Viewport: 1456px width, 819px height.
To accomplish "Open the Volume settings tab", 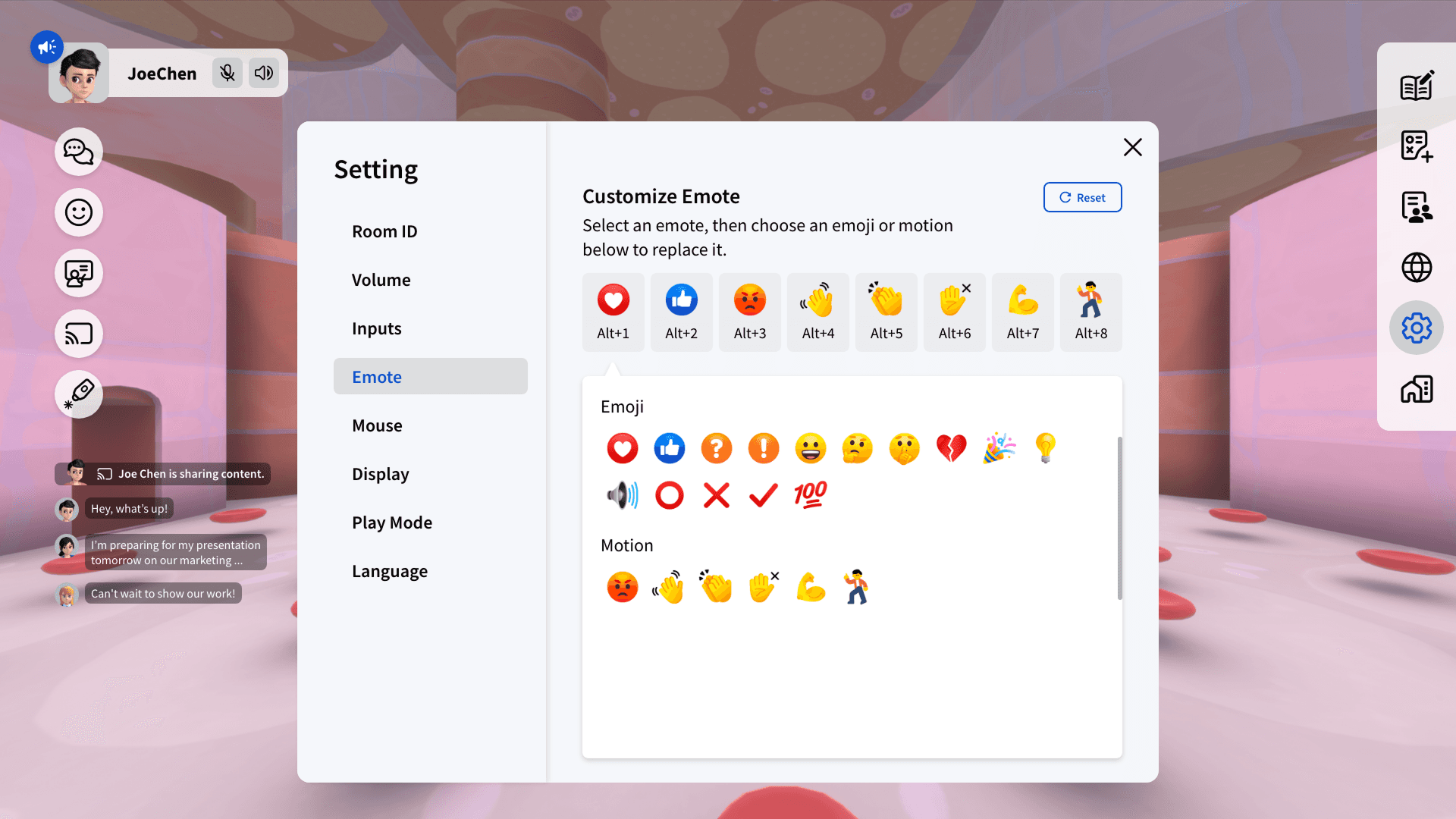I will pos(381,280).
